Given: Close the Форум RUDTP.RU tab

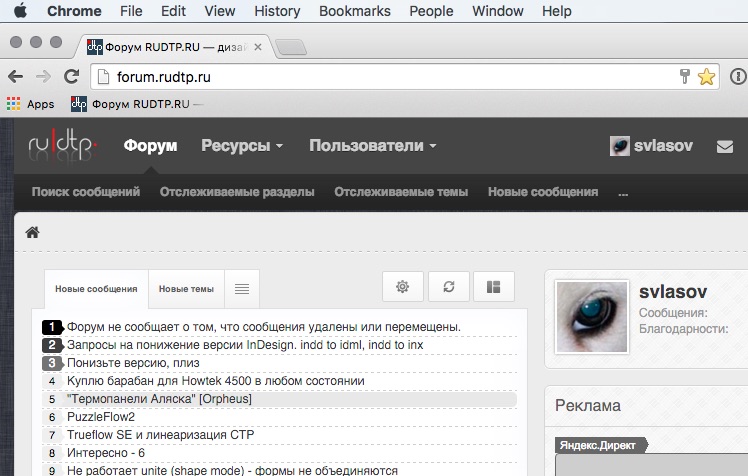Looking at the screenshot, I should (258, 47).
